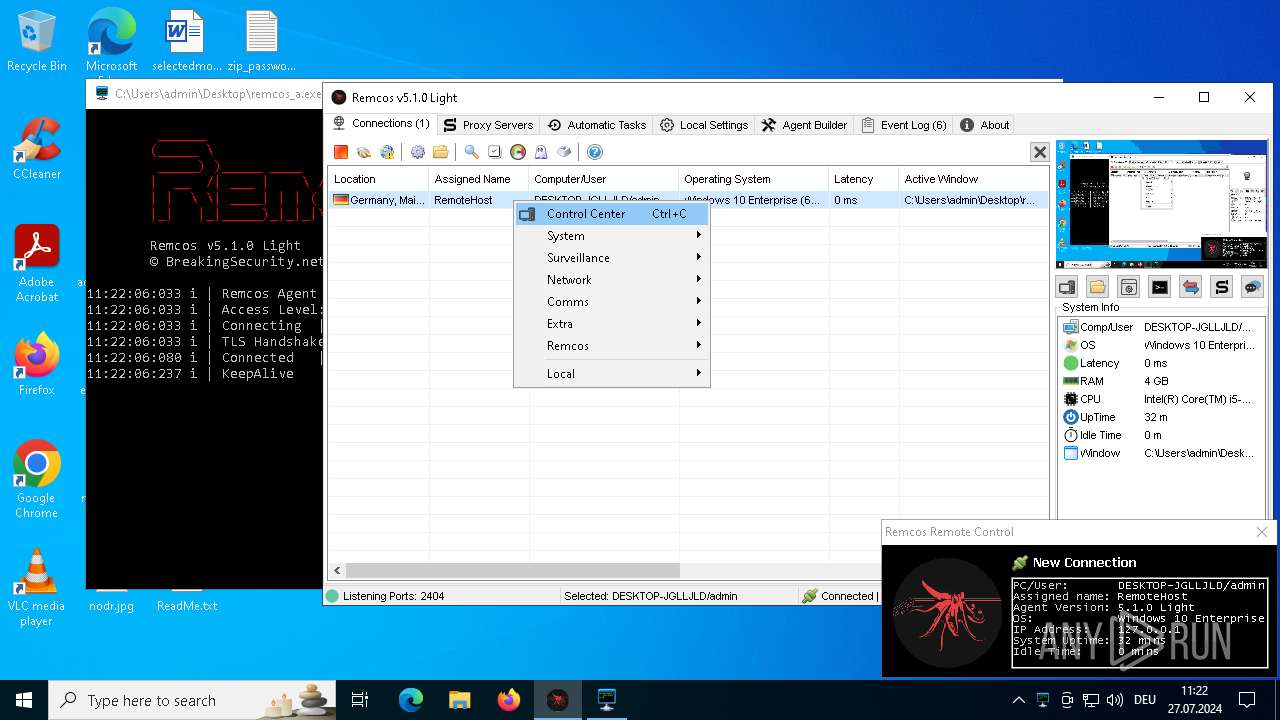Open the CCleaner desktop icon
Image resolution: width=1280 pixels, height=720 pixels.
pyautogui.click(x=37, y=148)
